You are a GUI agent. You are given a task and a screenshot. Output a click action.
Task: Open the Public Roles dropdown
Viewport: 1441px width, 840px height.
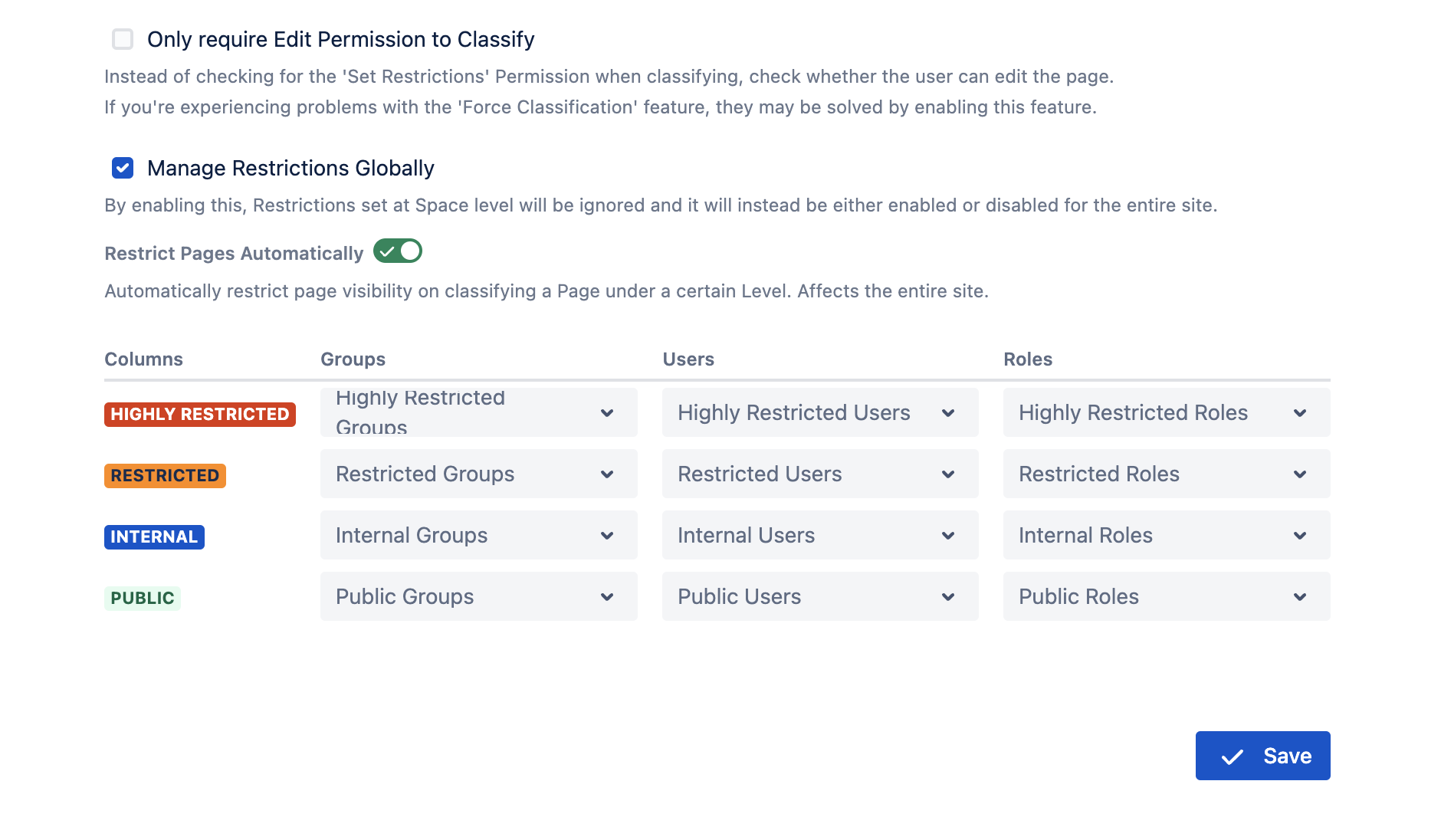point(1166,596)
